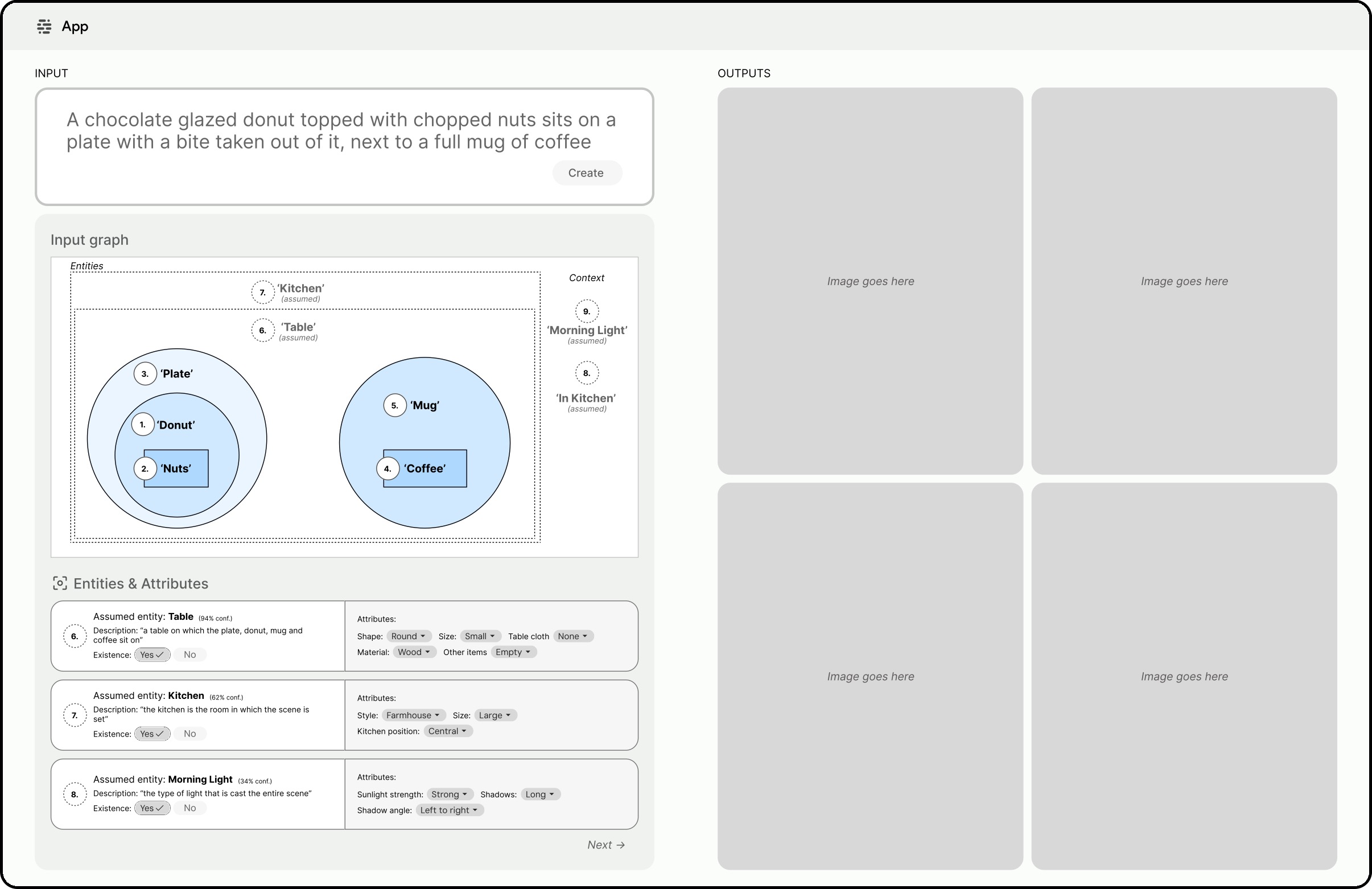Click the Morning Light context circle numbered 9
The image size is (1372, 889).
coord(586,311)
